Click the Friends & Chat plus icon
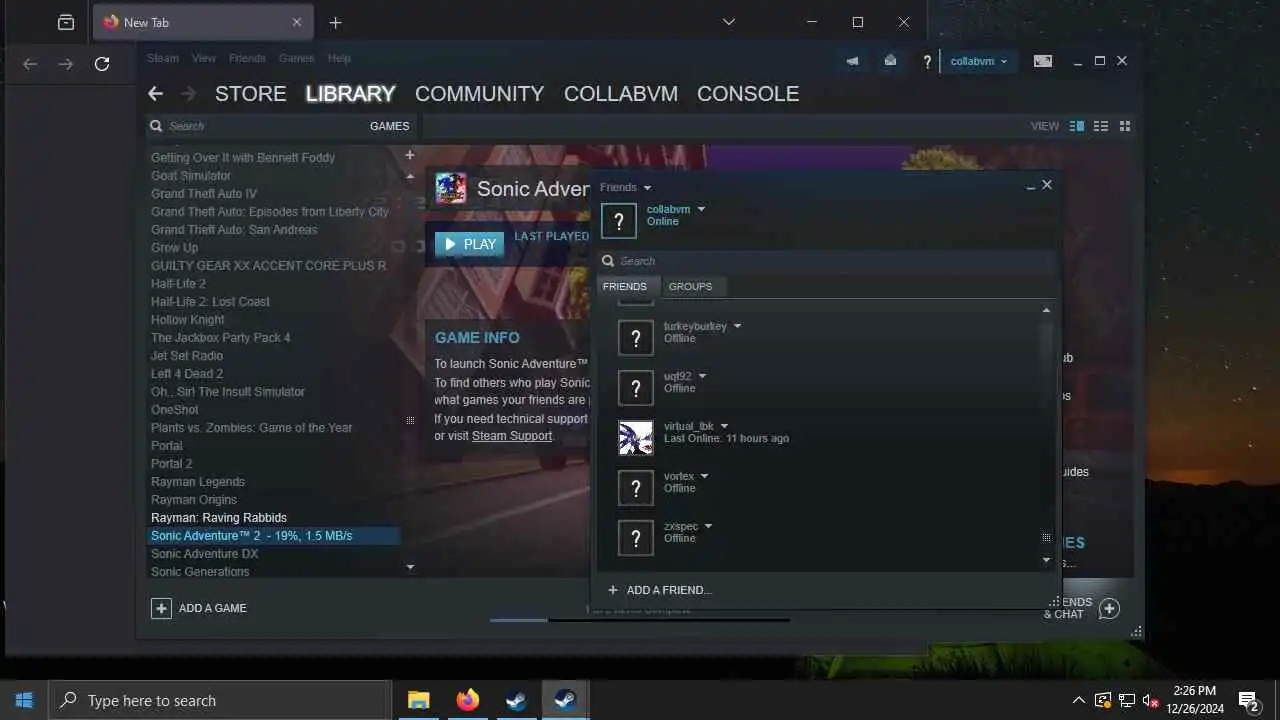The width and height of the screenshot is (1280, 720). click(1109, 608)
